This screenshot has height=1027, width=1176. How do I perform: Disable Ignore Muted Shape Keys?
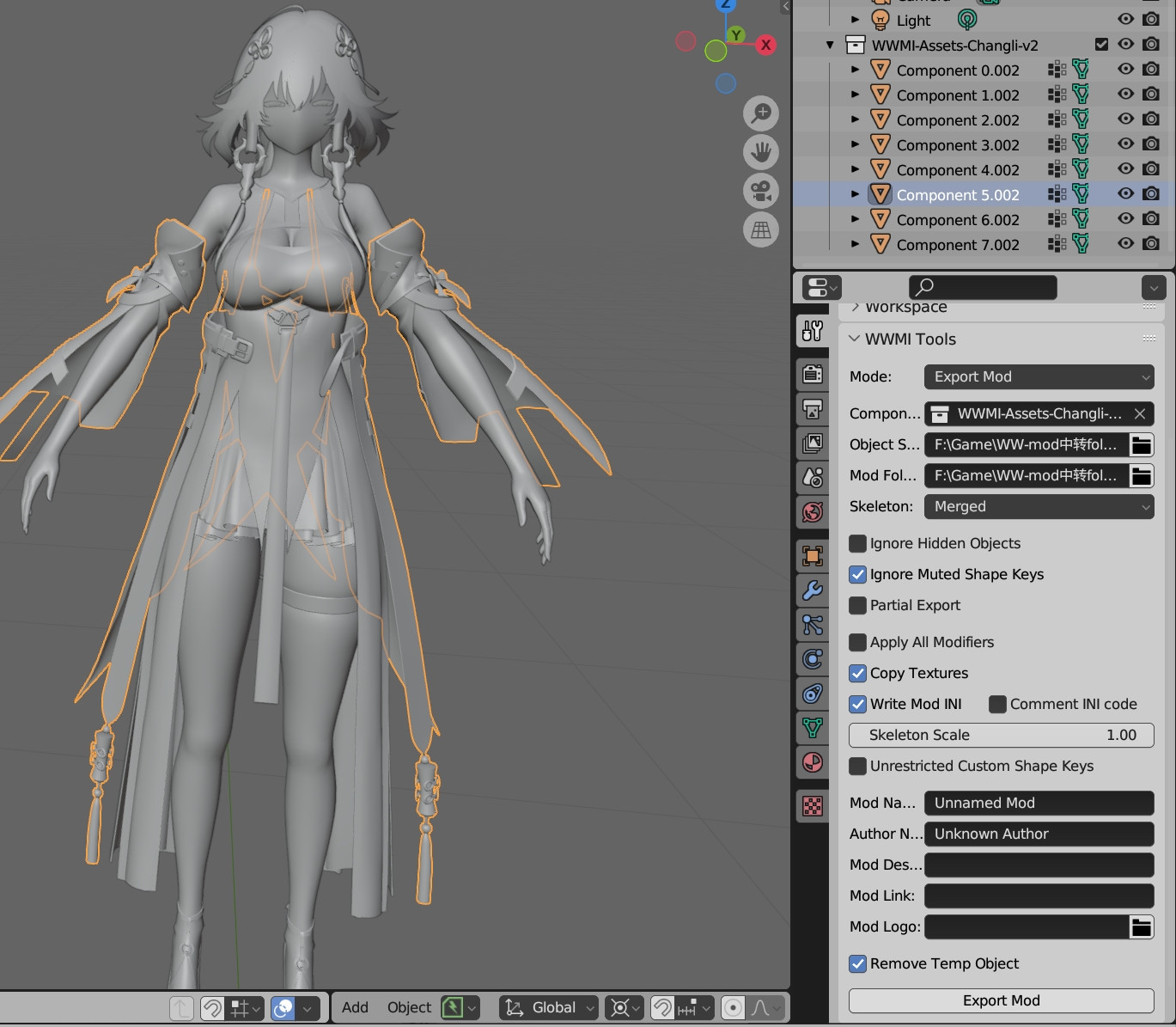[857, 574]
